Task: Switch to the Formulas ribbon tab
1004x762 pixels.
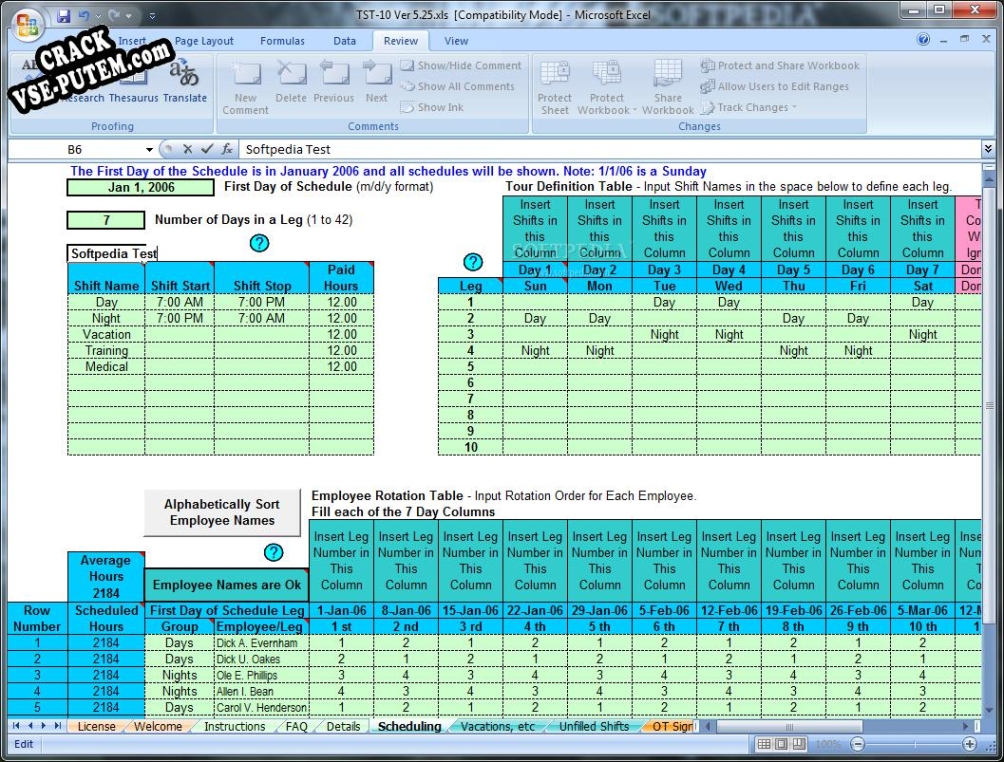Action: (x=282, y=41)
